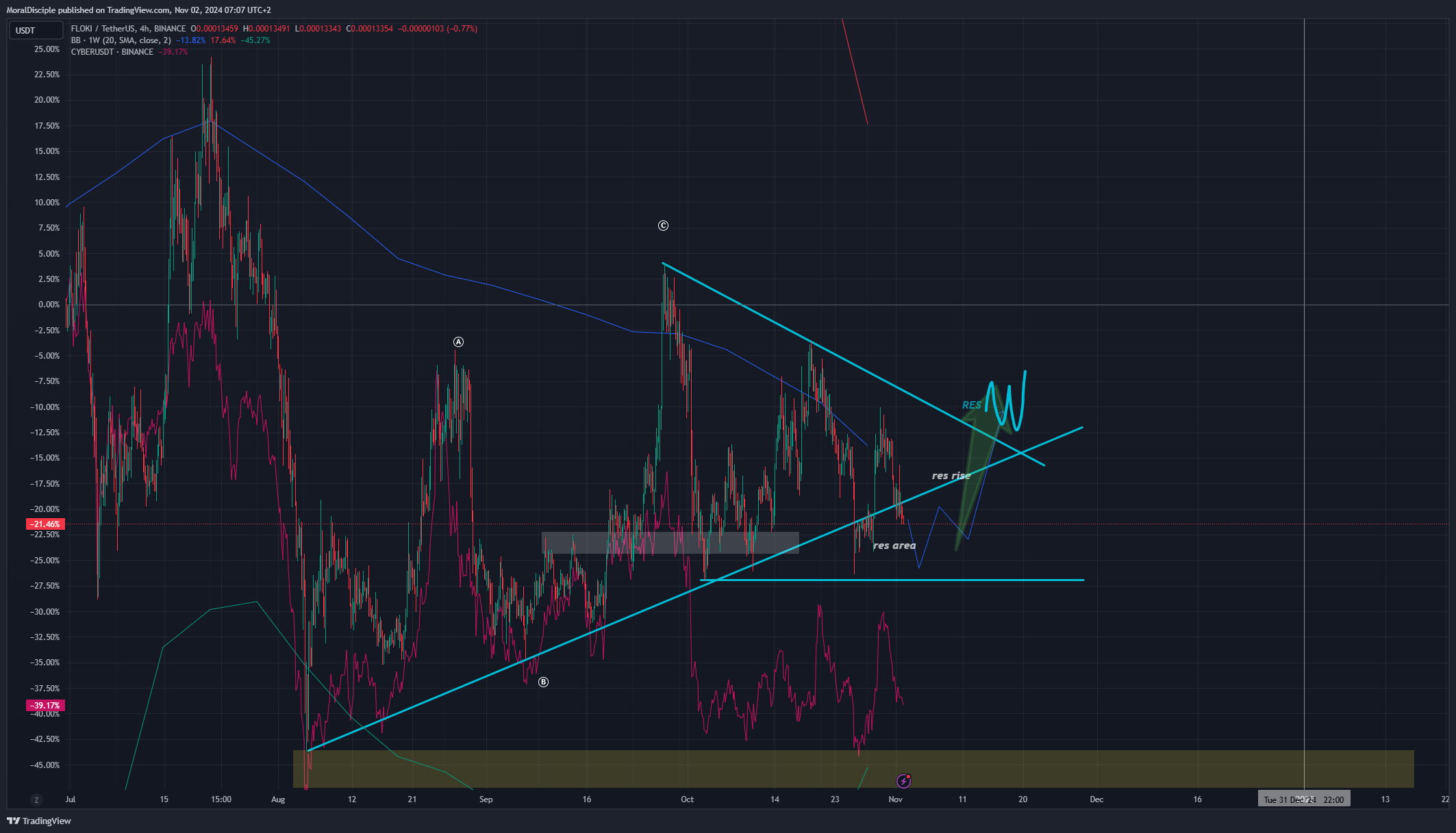The image size is (1456, 833).
Task: Click the gray rectangle zone on chart
Action: coord(670,543)
